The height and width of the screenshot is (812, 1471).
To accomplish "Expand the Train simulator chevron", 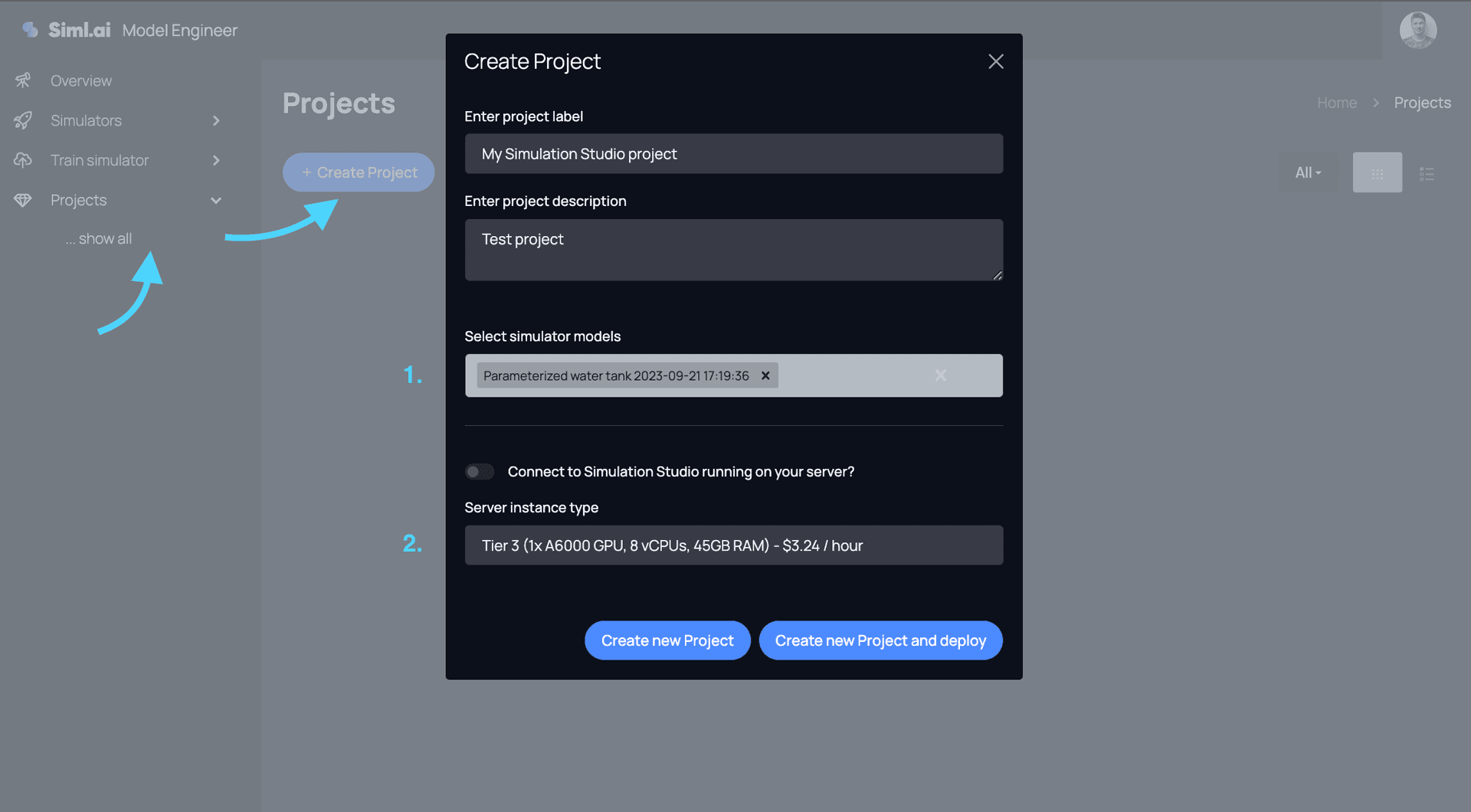I will click(216, 160).
